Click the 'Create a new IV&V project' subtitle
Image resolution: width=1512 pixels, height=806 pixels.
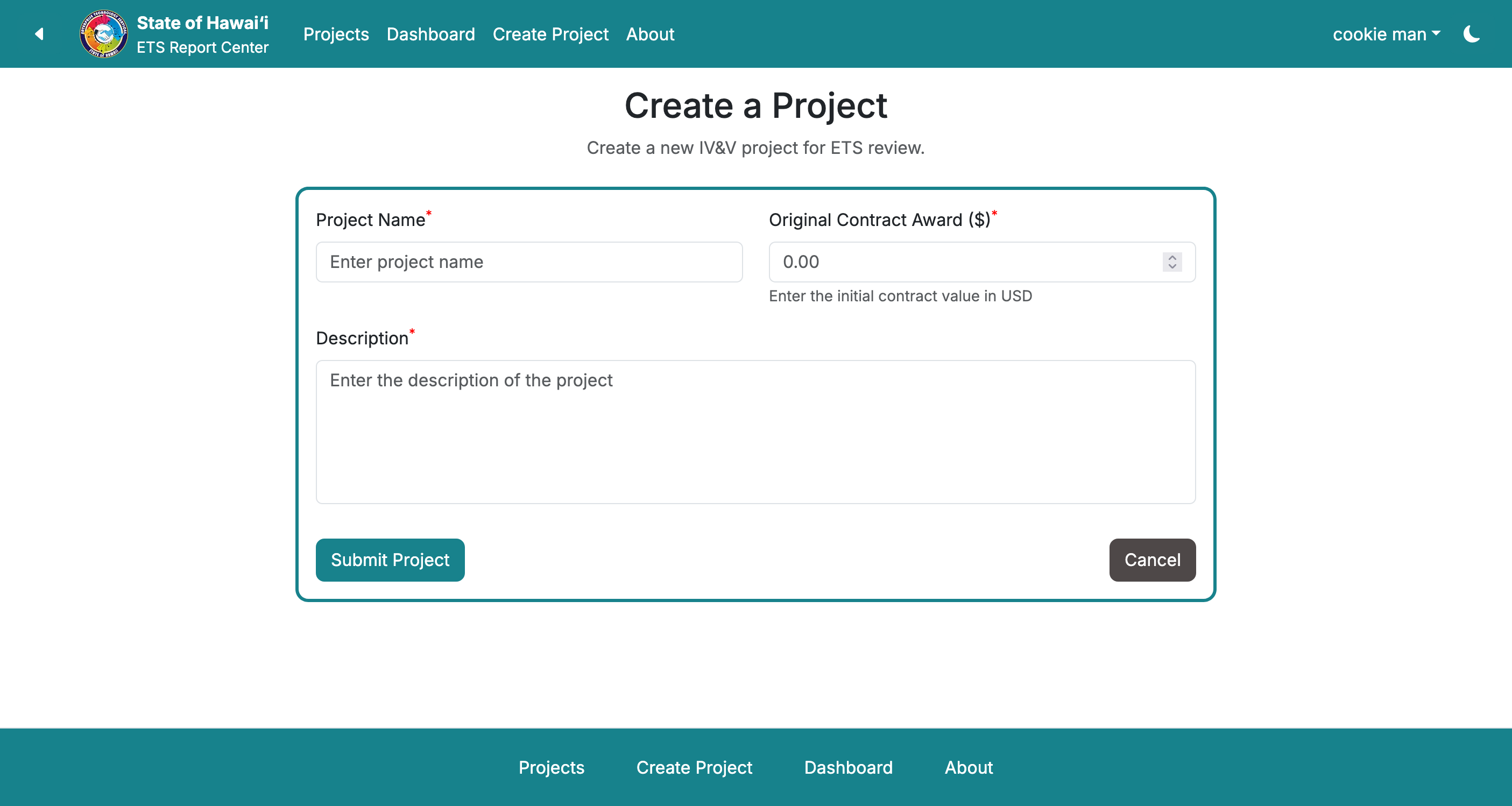[755, 148]
